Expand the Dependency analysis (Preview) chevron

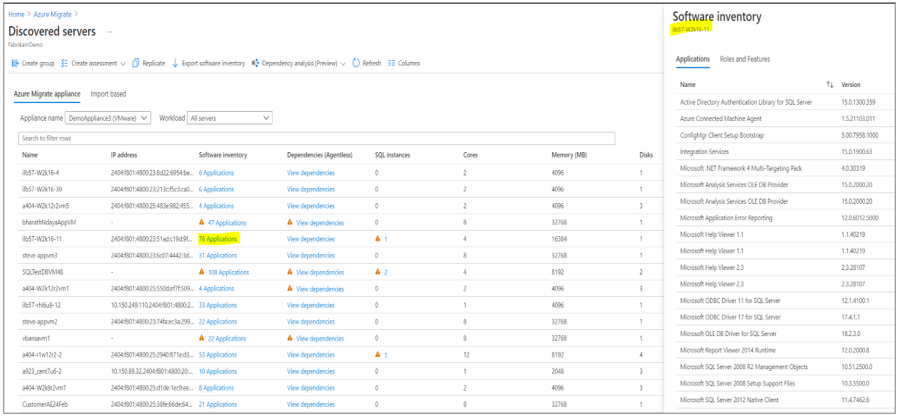point(343,64)
